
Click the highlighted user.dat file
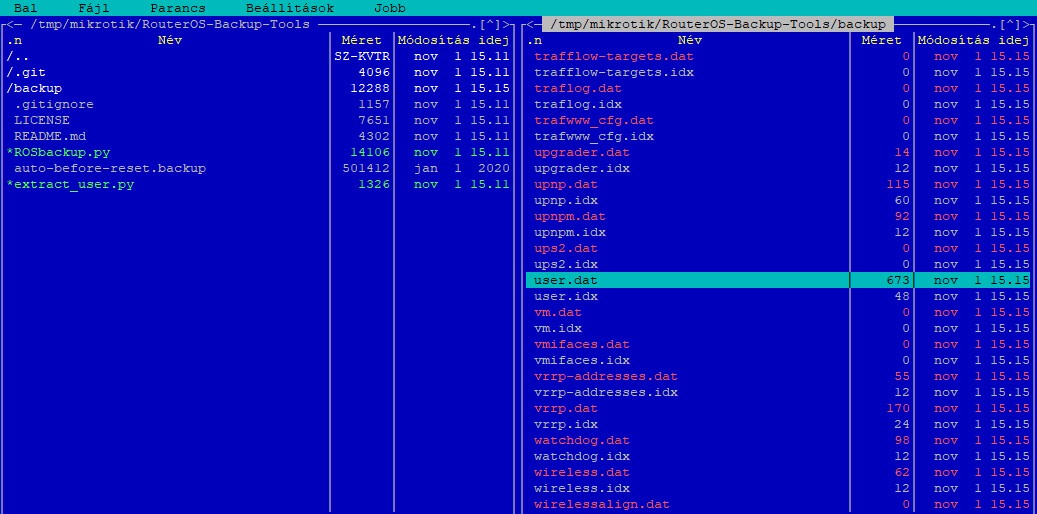click(778, 280)
